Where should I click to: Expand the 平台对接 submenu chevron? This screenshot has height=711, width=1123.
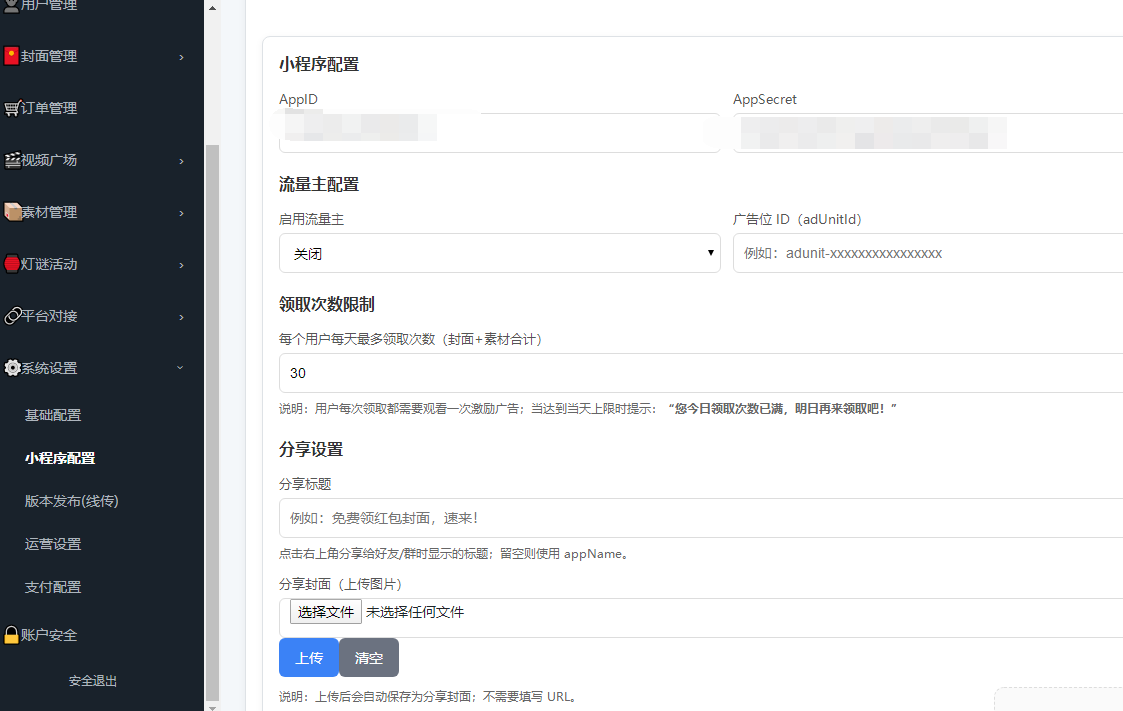coord(181,317)
